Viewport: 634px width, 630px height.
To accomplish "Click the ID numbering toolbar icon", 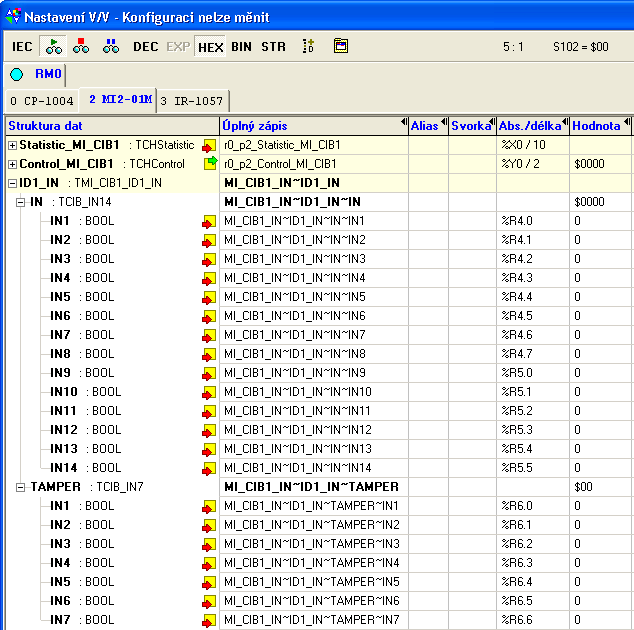I will pyautogui.click(x=309, y=46).
